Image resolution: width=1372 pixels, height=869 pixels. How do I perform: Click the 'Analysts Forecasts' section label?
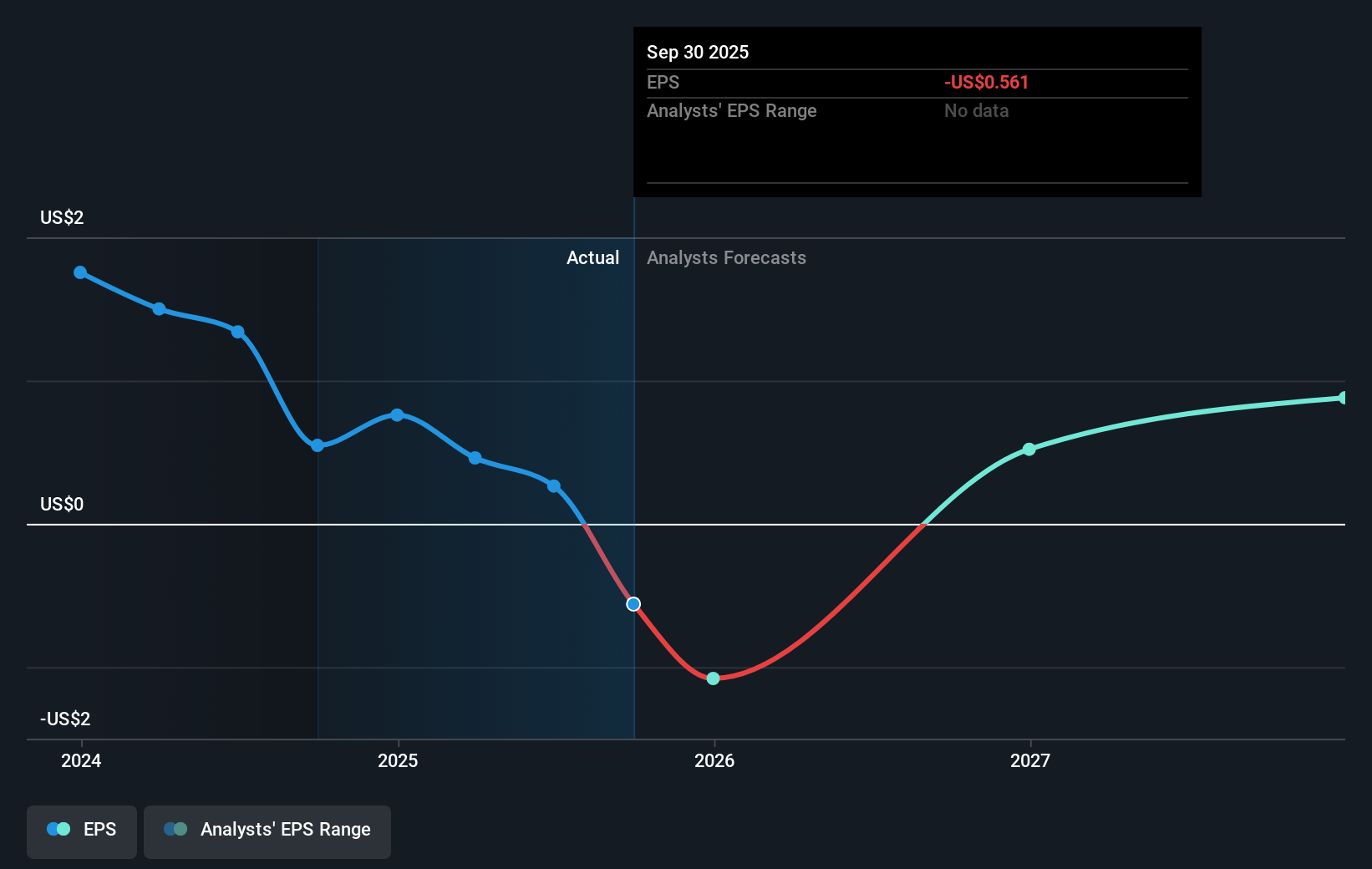coord(726,257)
